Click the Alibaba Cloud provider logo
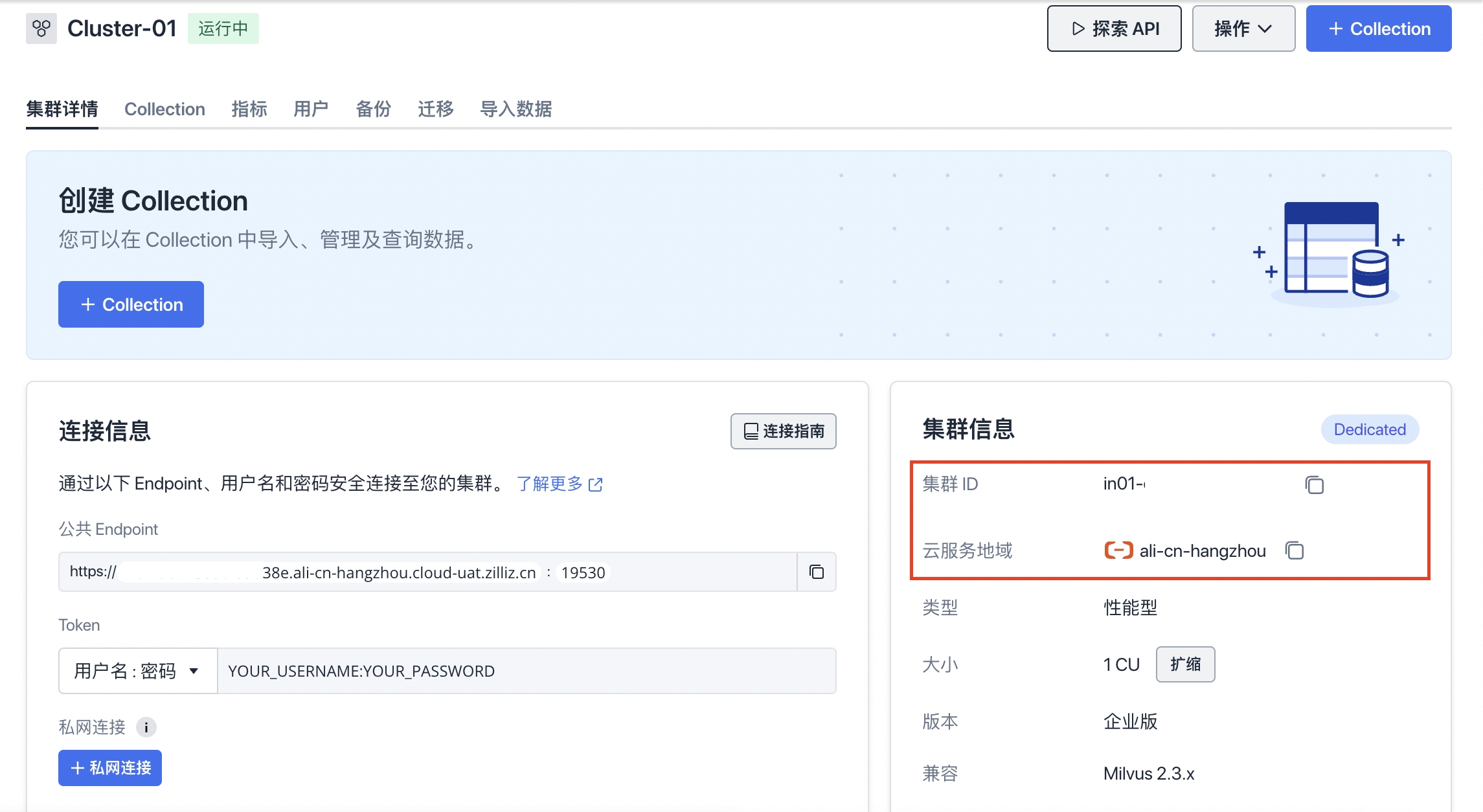Viewport: 1483px width, 812px height. (1118, 550)
